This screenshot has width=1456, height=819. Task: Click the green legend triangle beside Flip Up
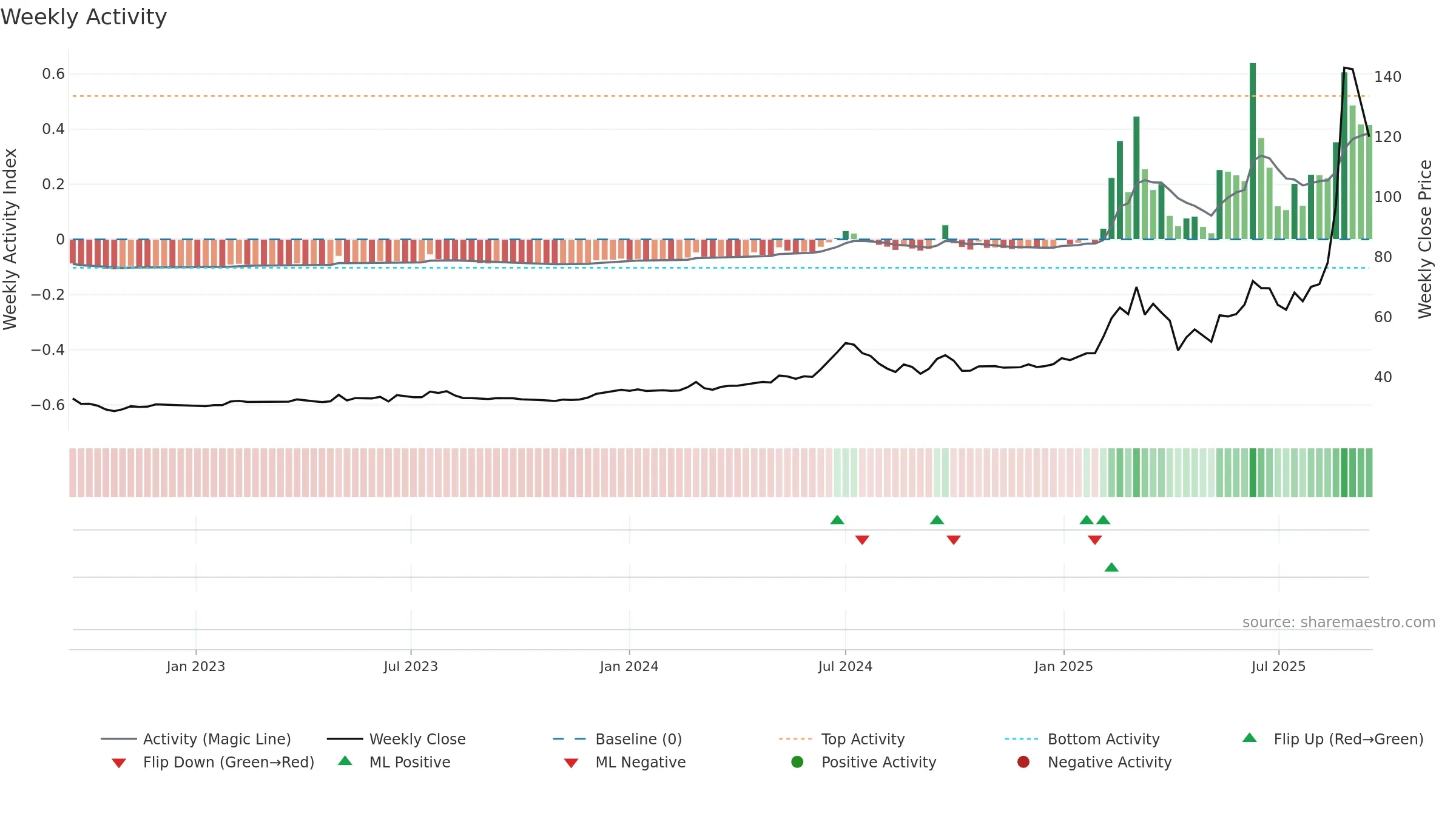click(x=1250, y=738)
